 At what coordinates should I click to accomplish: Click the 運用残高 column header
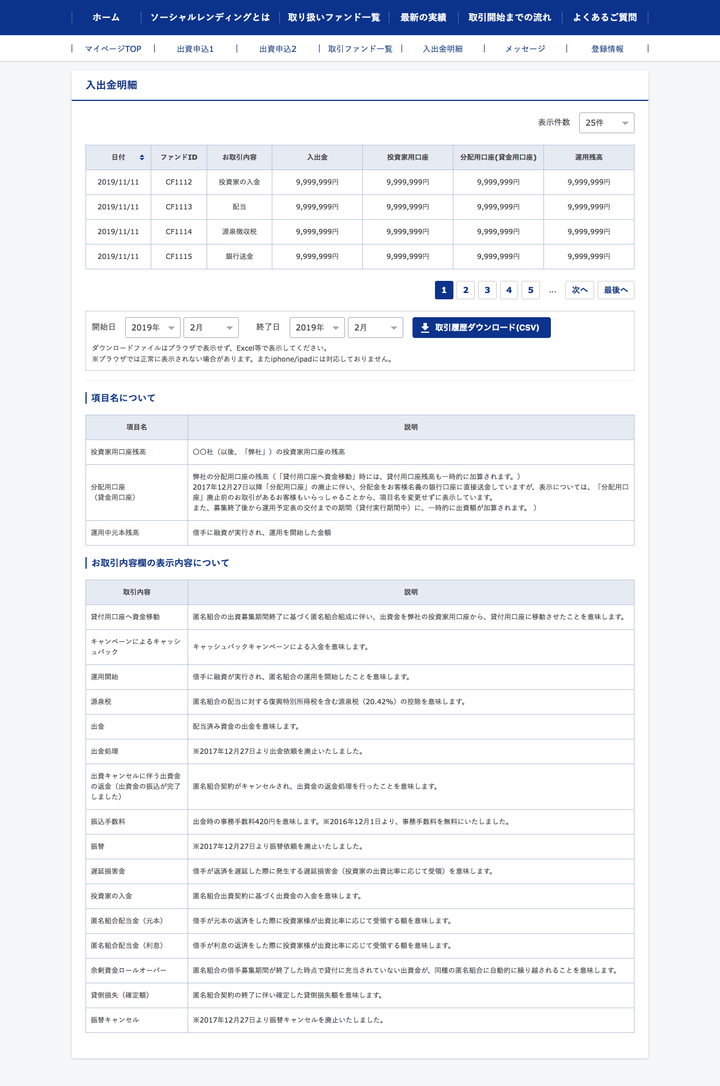point(589,157)
